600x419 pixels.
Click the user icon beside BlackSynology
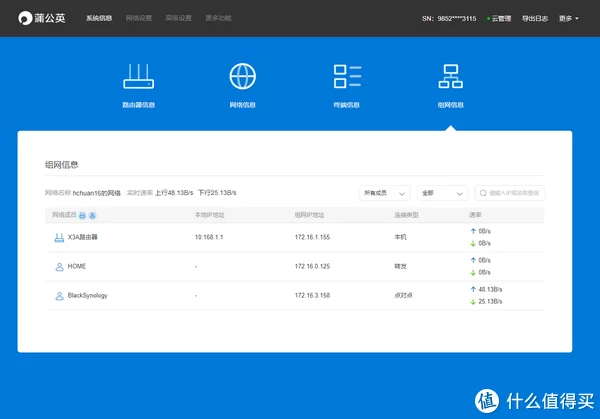pos(58,295)
